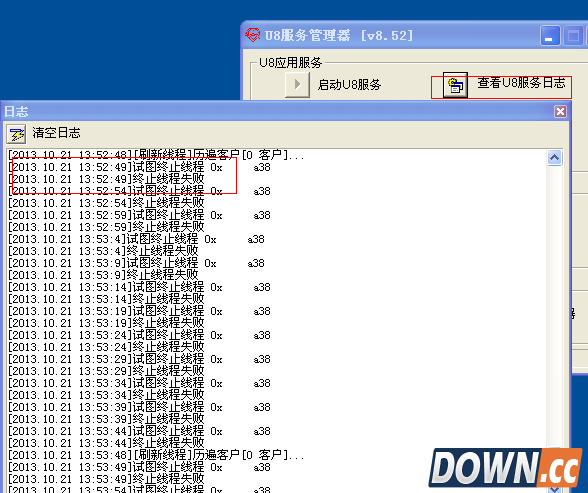Select log line 13:53:44 终止线程失败

pyautogui.click(x=106, y=443)
